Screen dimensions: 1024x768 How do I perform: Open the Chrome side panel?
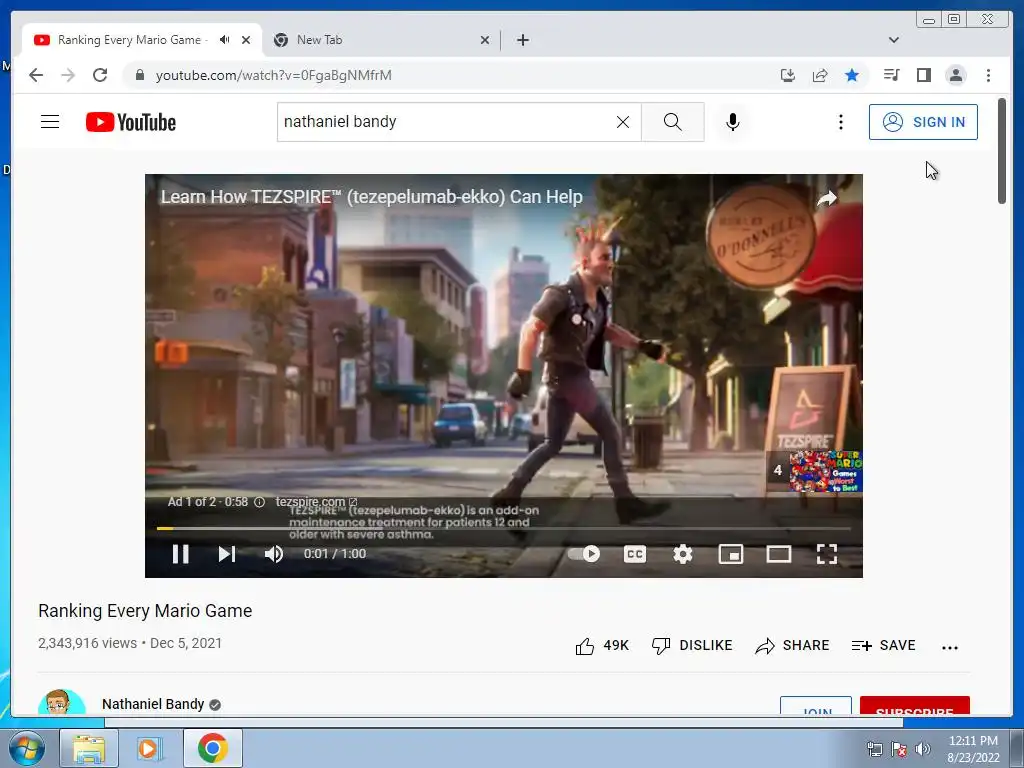coord(923,75)
